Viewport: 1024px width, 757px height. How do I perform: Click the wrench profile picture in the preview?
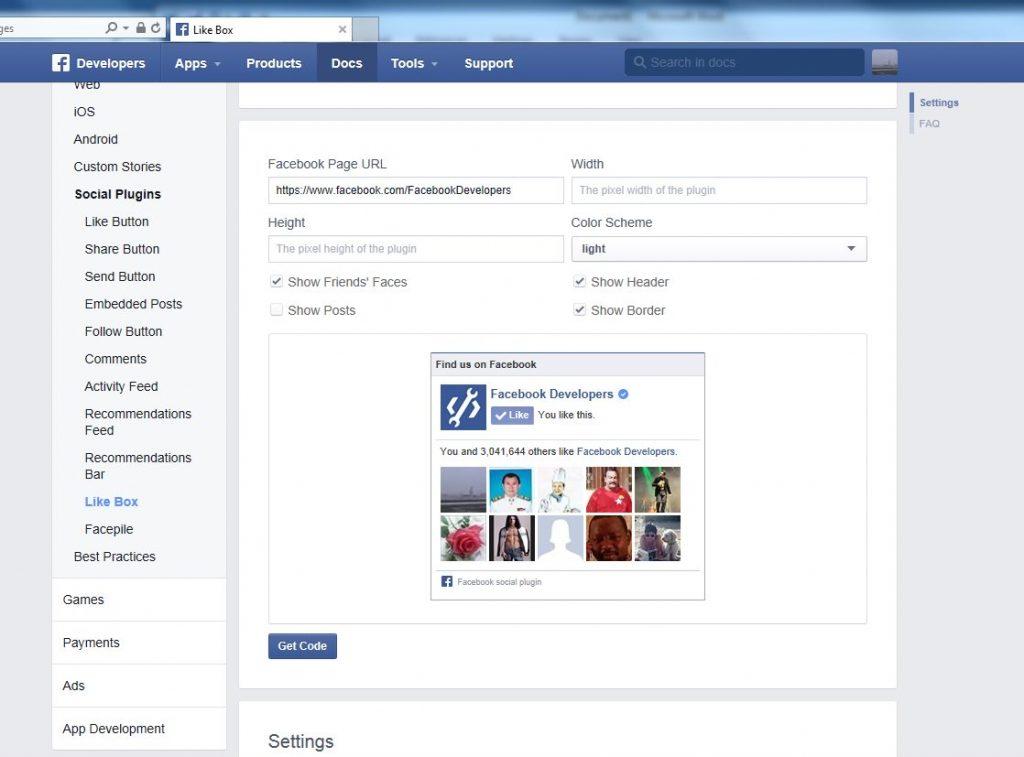(x=462, y=406)
